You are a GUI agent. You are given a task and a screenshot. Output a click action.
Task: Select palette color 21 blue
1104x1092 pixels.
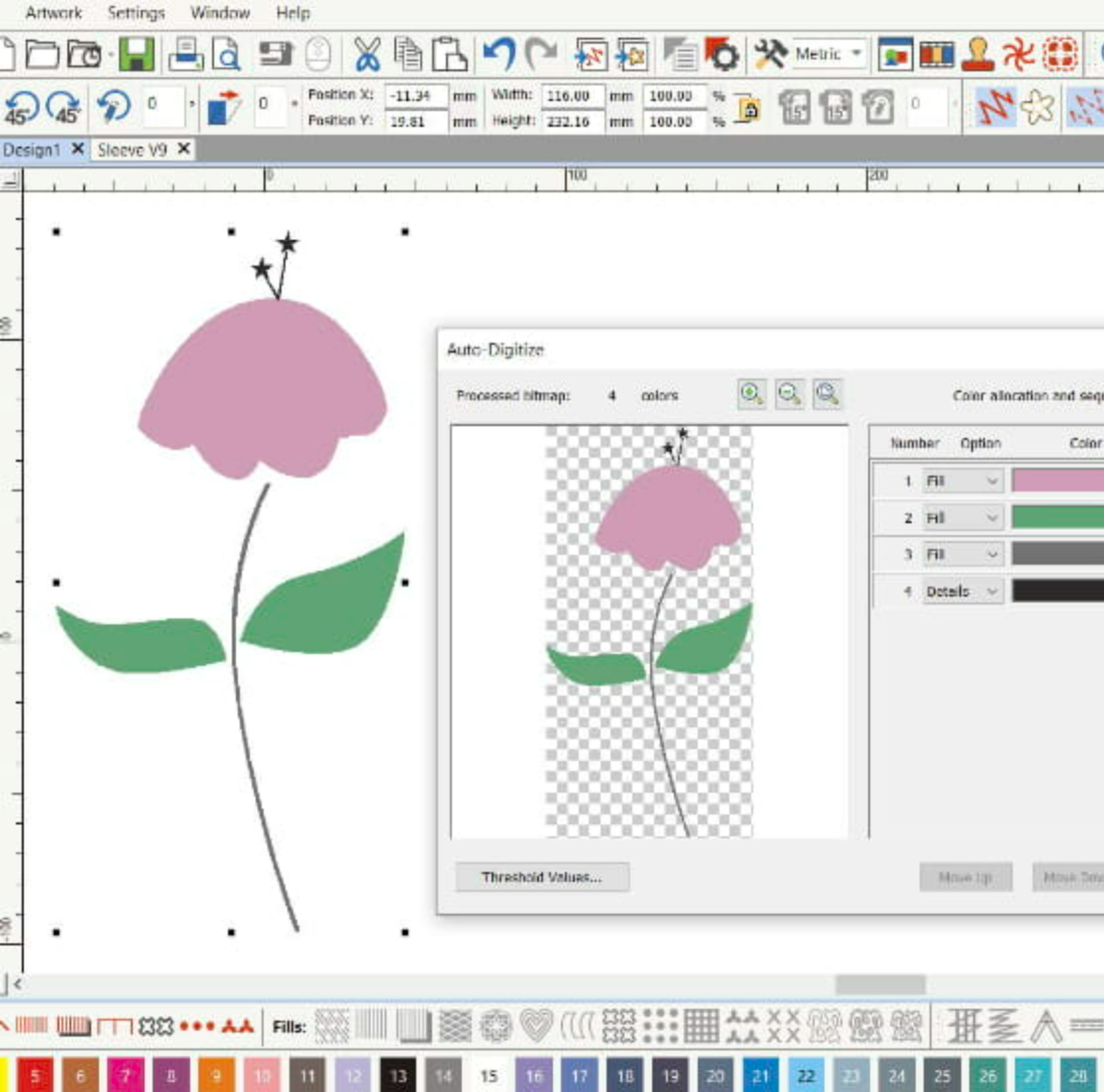[x=760, y=1075]
